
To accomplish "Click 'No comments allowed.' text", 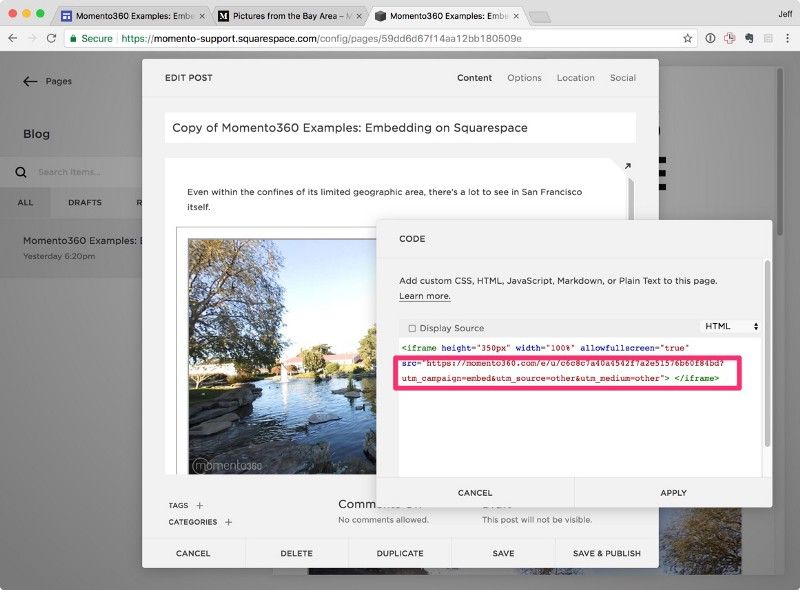I will tap(383, 520).
